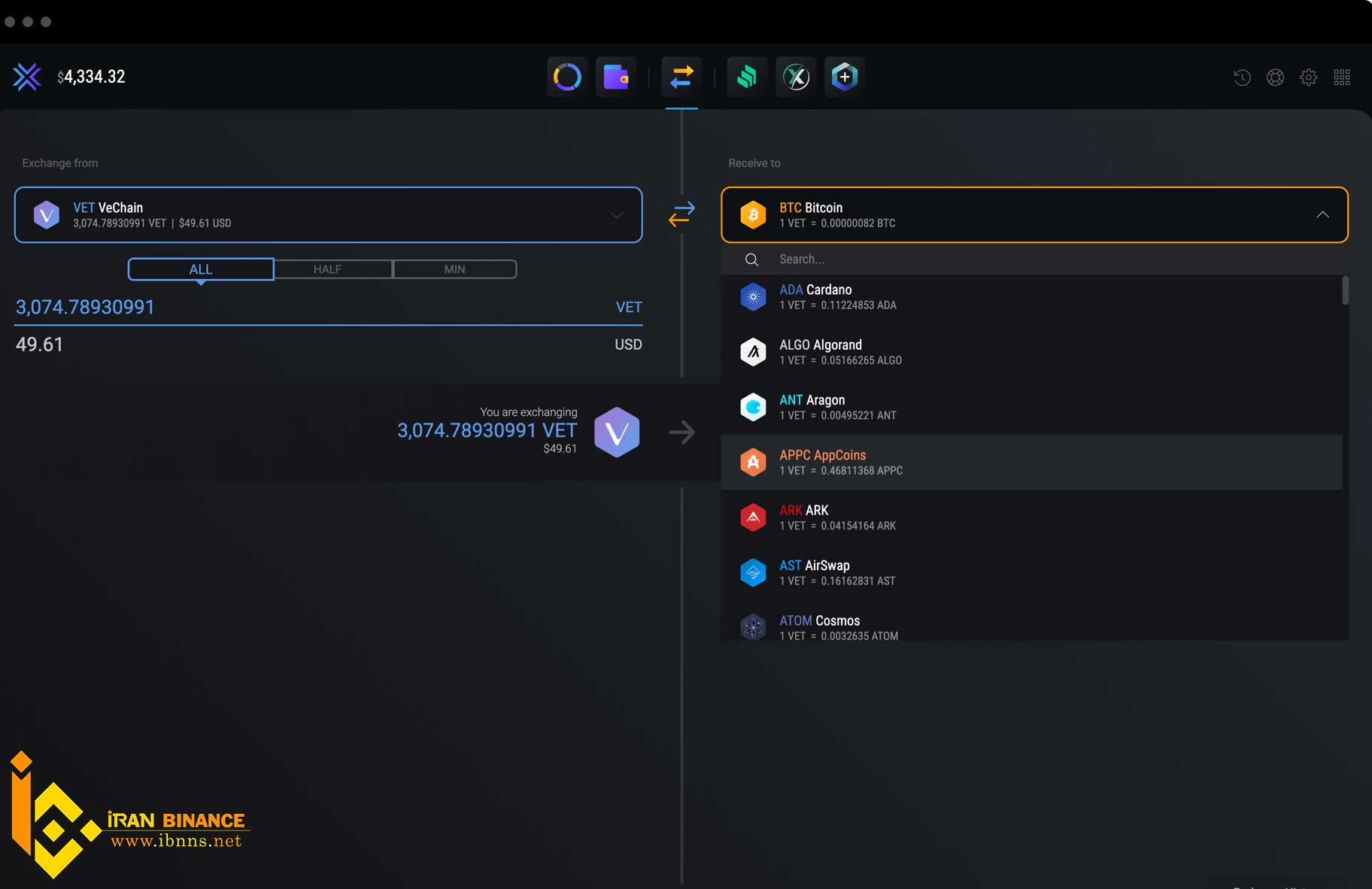This screenshot has height=889, width=1372.
Task: Click the '$49.61' under exchanging amount
Action: click(x=560, y=449)
